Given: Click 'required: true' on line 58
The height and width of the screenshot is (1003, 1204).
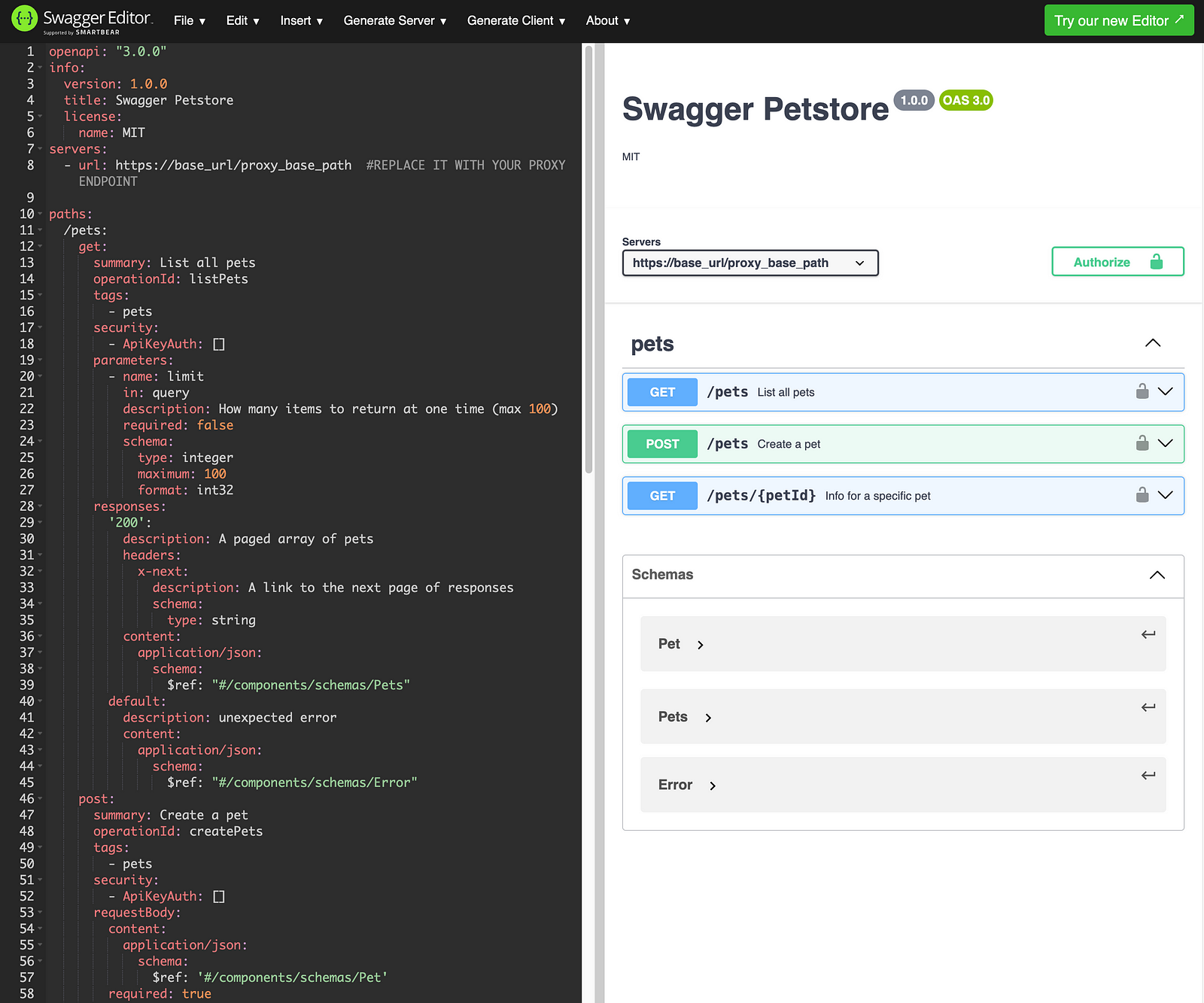Looking at the screenshot, I should click(x=160, y=994).
